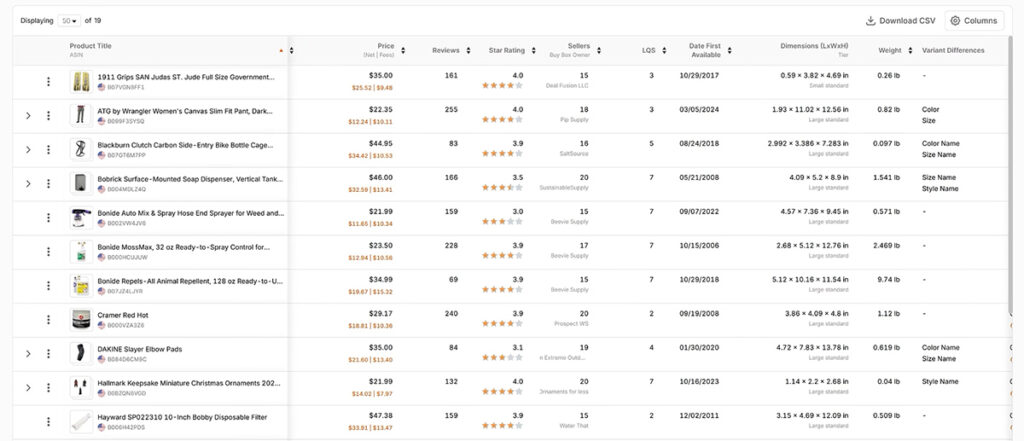Open the Columns settings button
This screenshot has width=1024, height=441.
click(x=974, y=20)
